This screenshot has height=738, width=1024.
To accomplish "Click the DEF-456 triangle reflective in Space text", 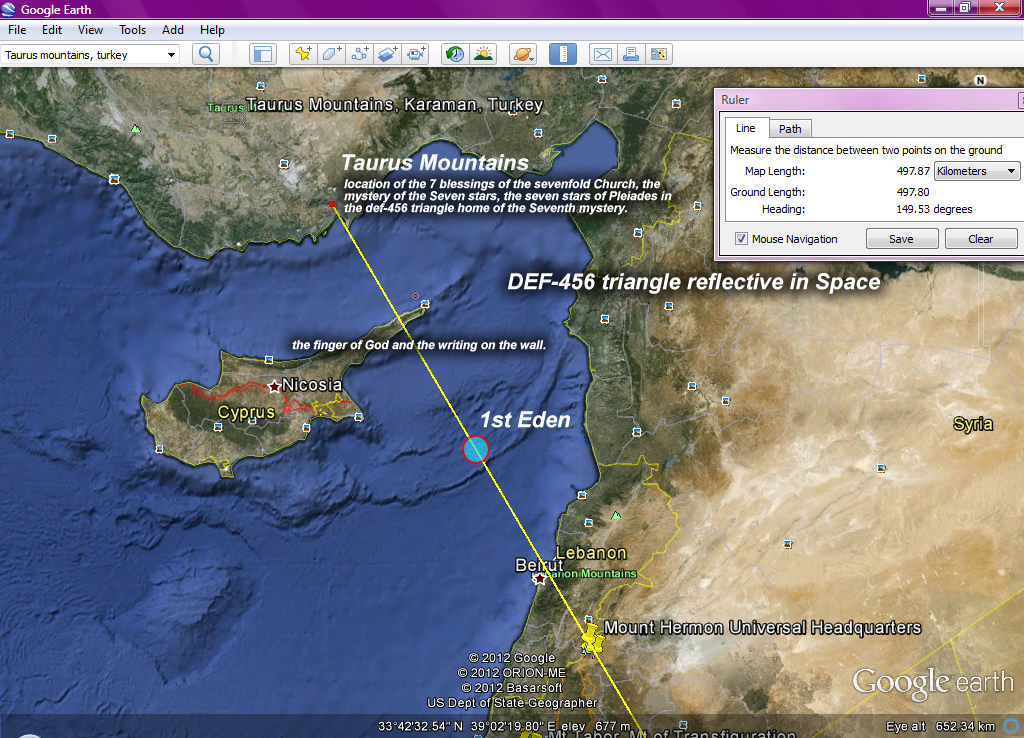I will (x=694, y=281).
